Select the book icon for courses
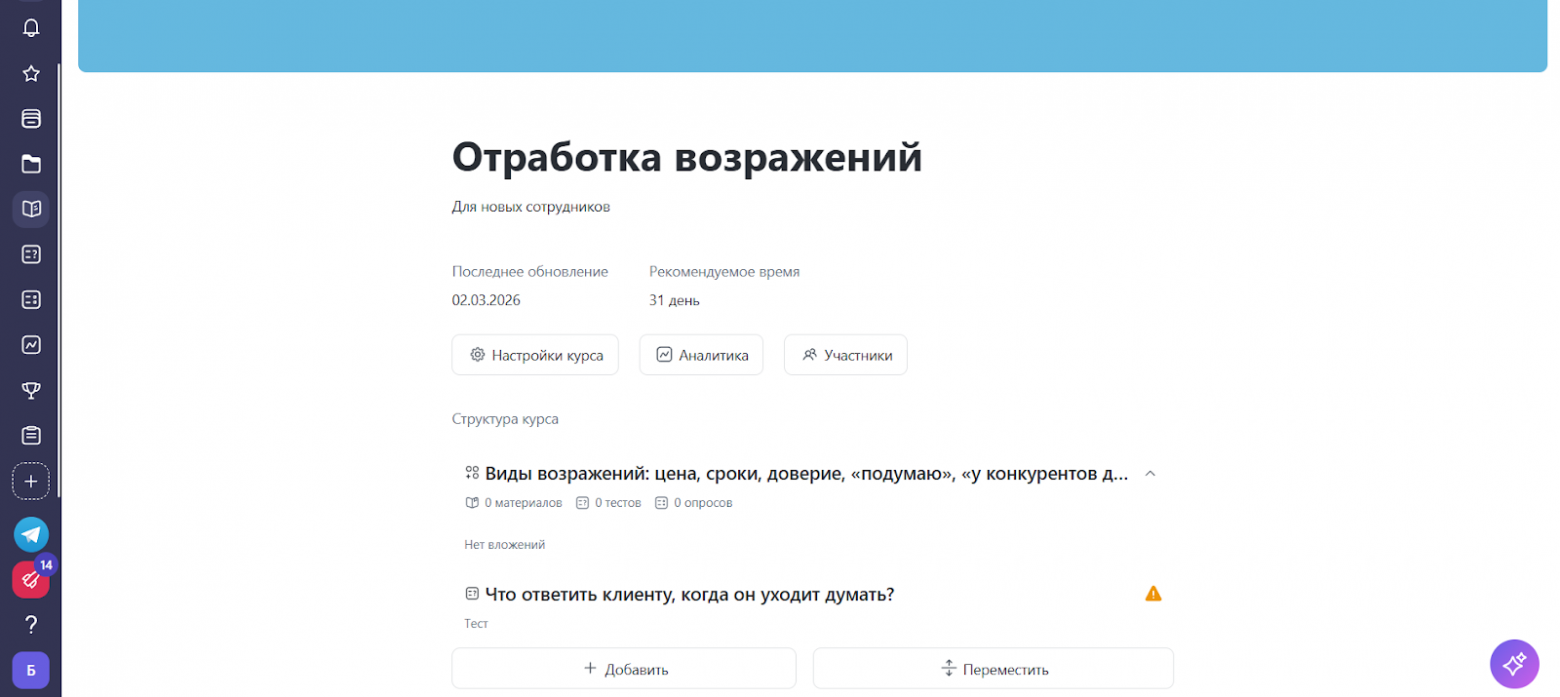Screen dimensions: 1560x697 pos(30,209)
